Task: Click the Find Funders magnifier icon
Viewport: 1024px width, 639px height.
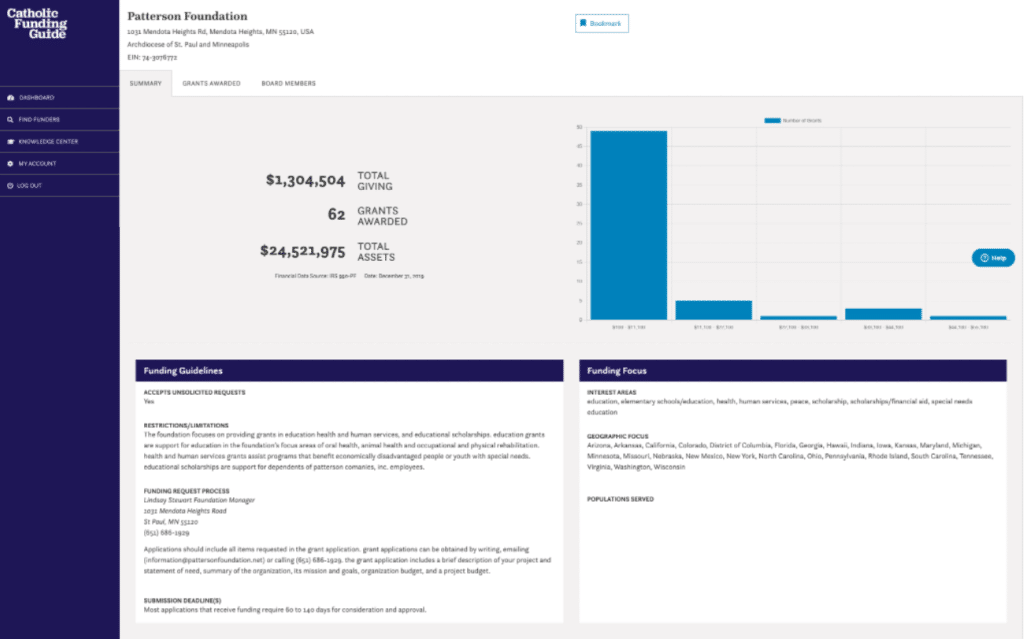Action: click(x=10, y=120)
